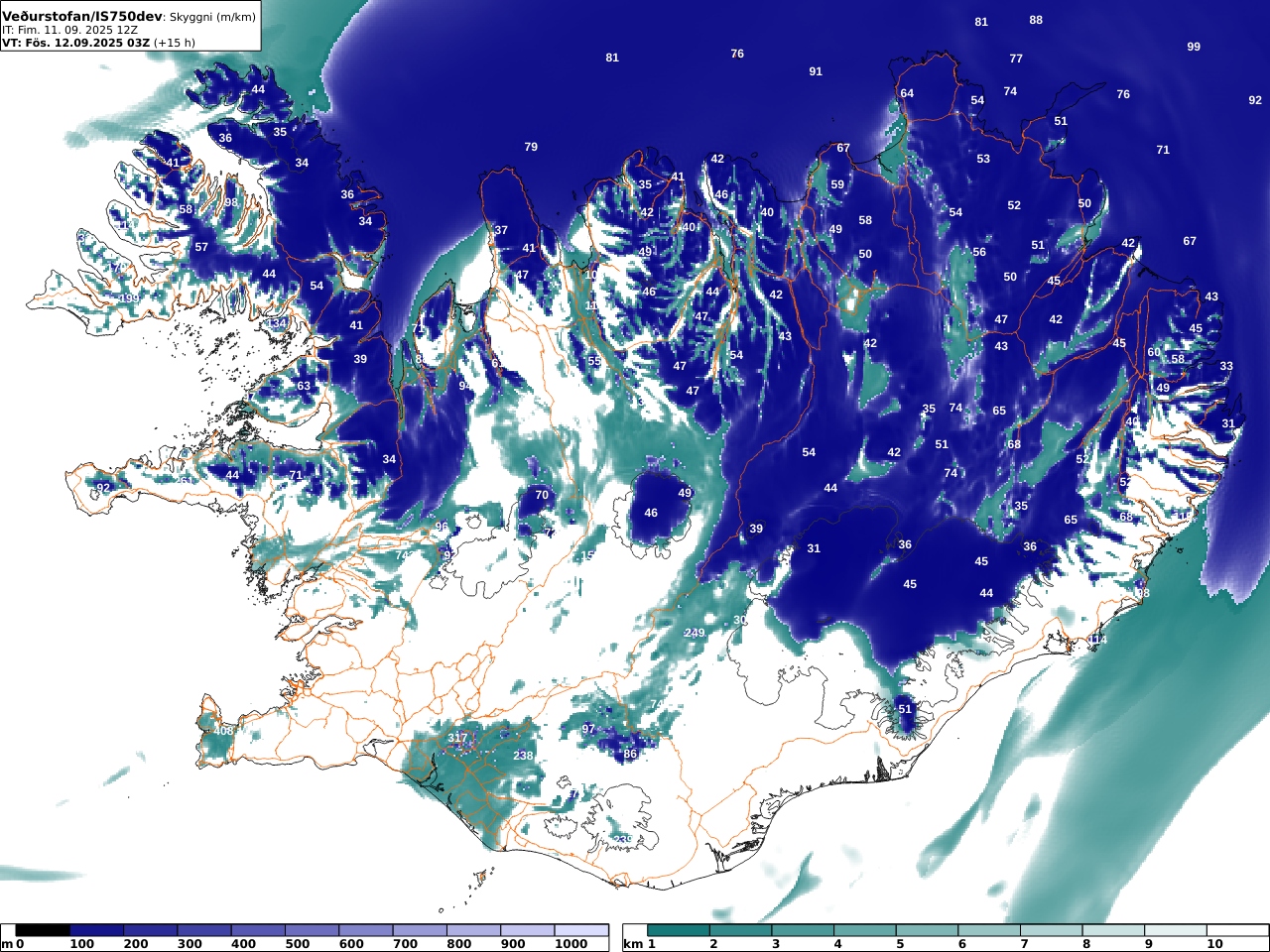
Task: Select the map value "94"
Action: [464, 386]
